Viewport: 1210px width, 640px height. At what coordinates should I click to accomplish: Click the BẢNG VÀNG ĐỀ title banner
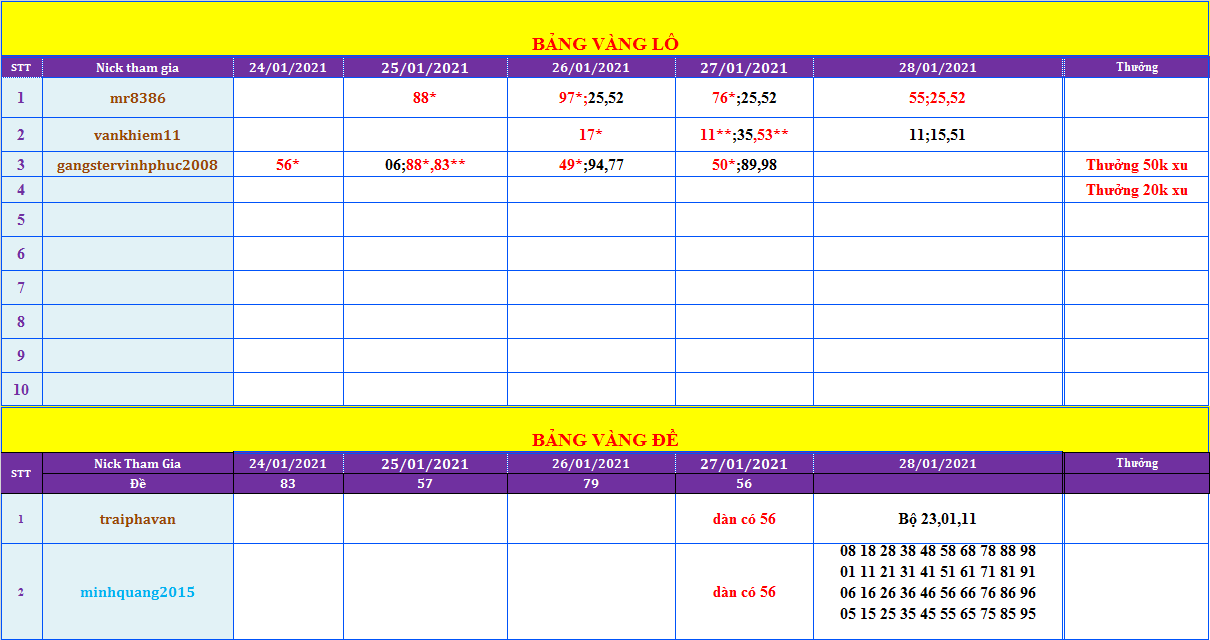tap(604, 439)
